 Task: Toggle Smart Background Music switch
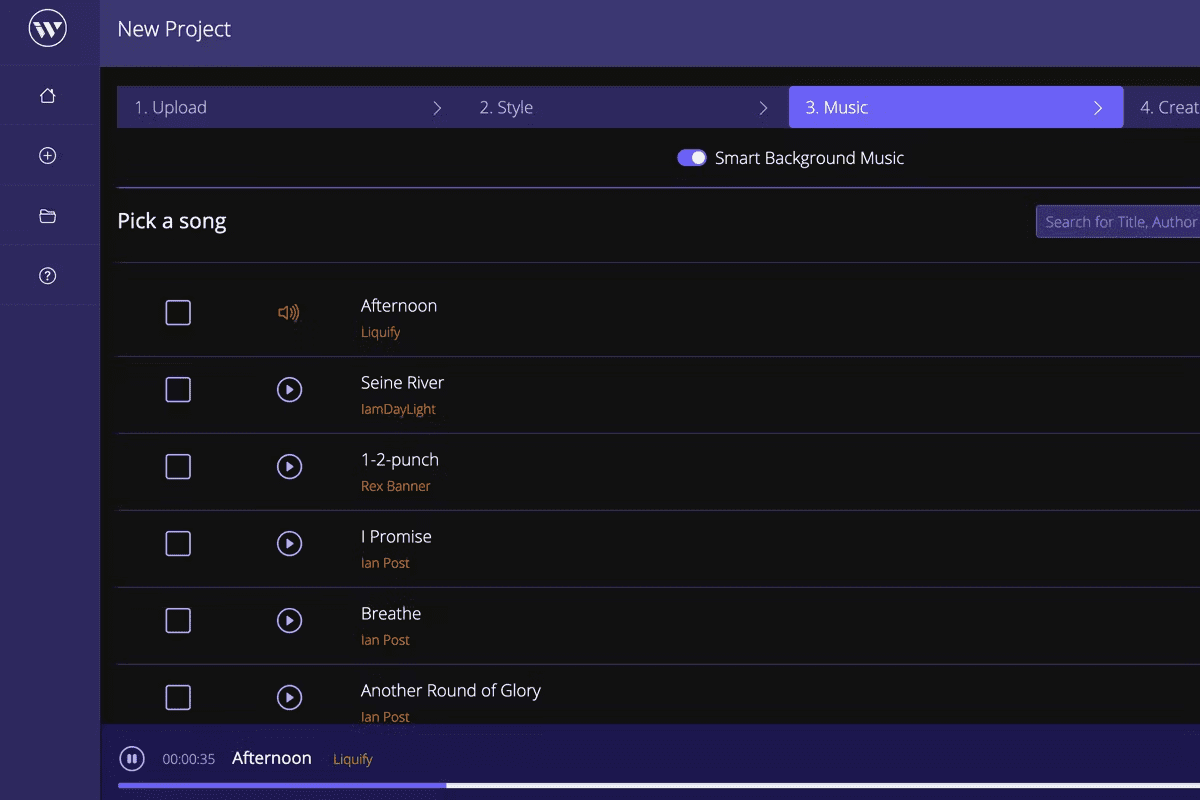tap(692, 158)
